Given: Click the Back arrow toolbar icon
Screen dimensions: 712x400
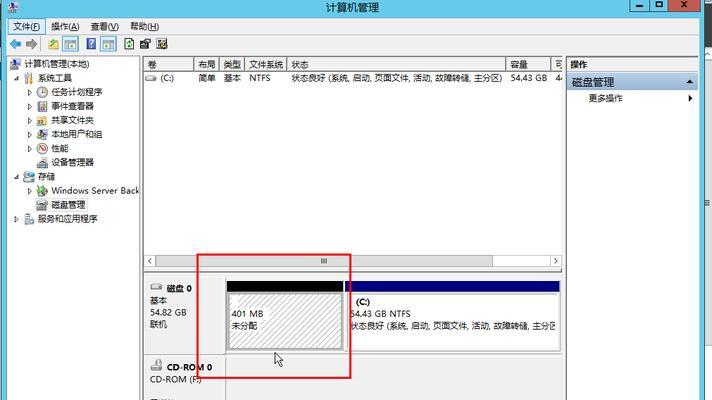Looking at the screenshot, I should coord(15,44).
